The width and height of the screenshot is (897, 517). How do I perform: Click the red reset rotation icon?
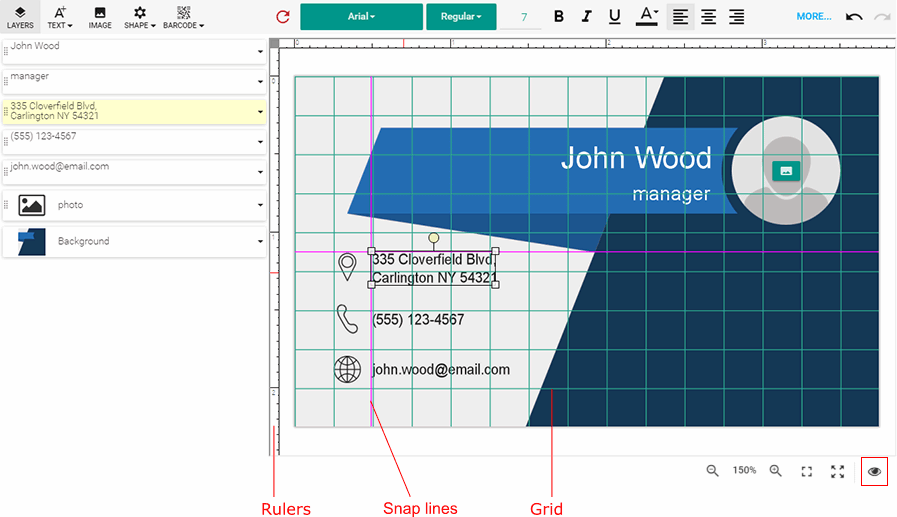click(283, 17)
